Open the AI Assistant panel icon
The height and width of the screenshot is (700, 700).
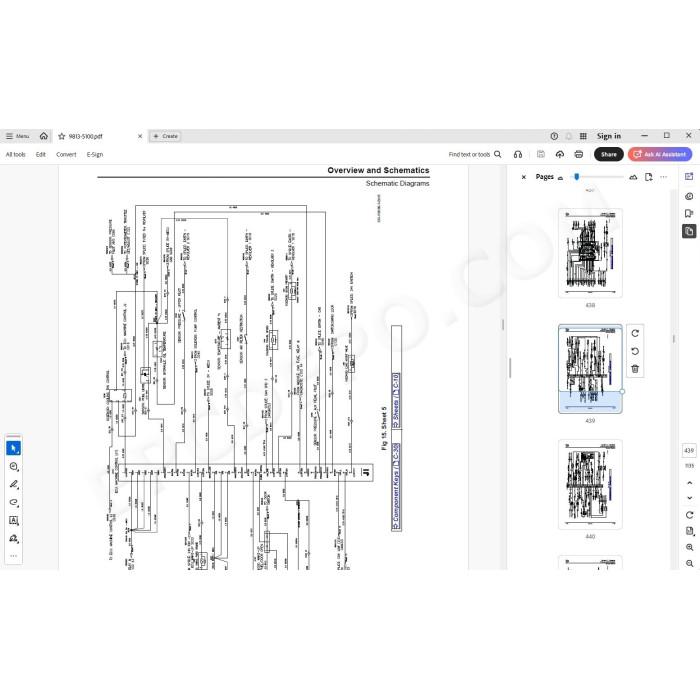coord(689,177)
